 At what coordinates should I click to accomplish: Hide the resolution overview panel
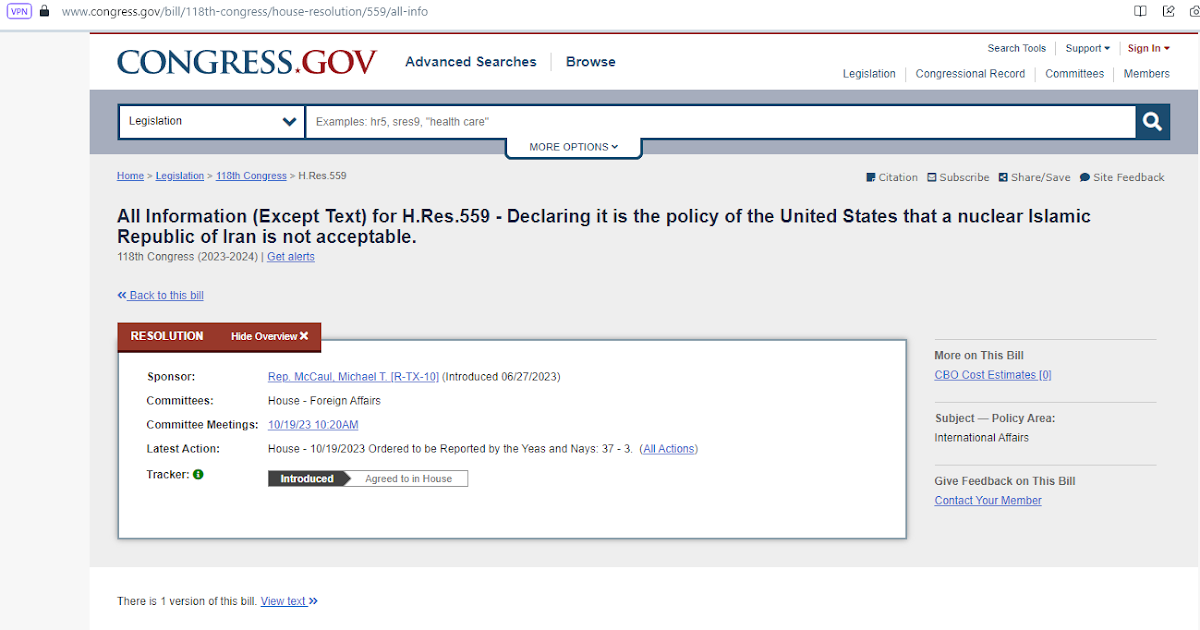(269, 336)
